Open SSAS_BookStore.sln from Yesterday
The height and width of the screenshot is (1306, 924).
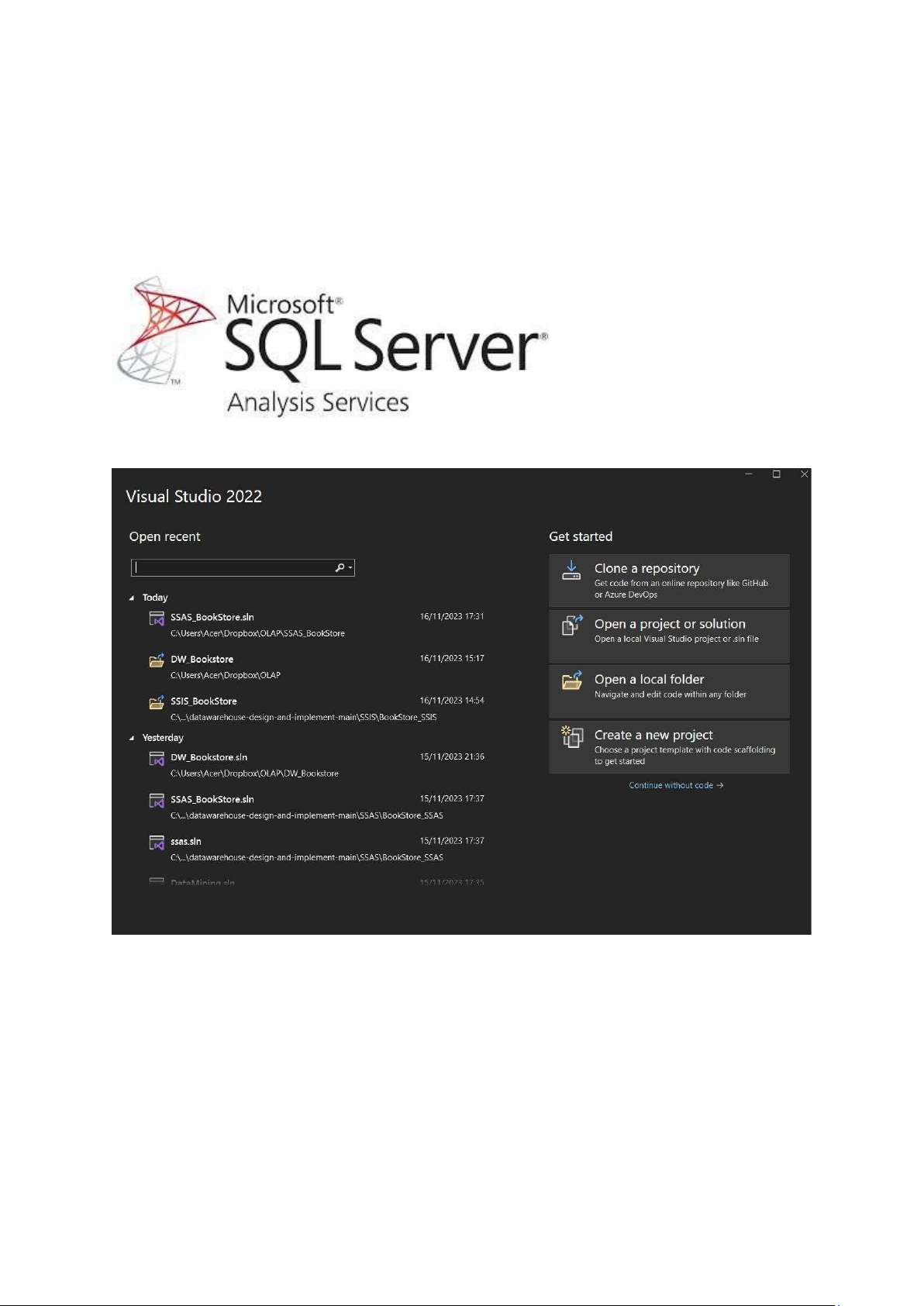pos(316,807)
